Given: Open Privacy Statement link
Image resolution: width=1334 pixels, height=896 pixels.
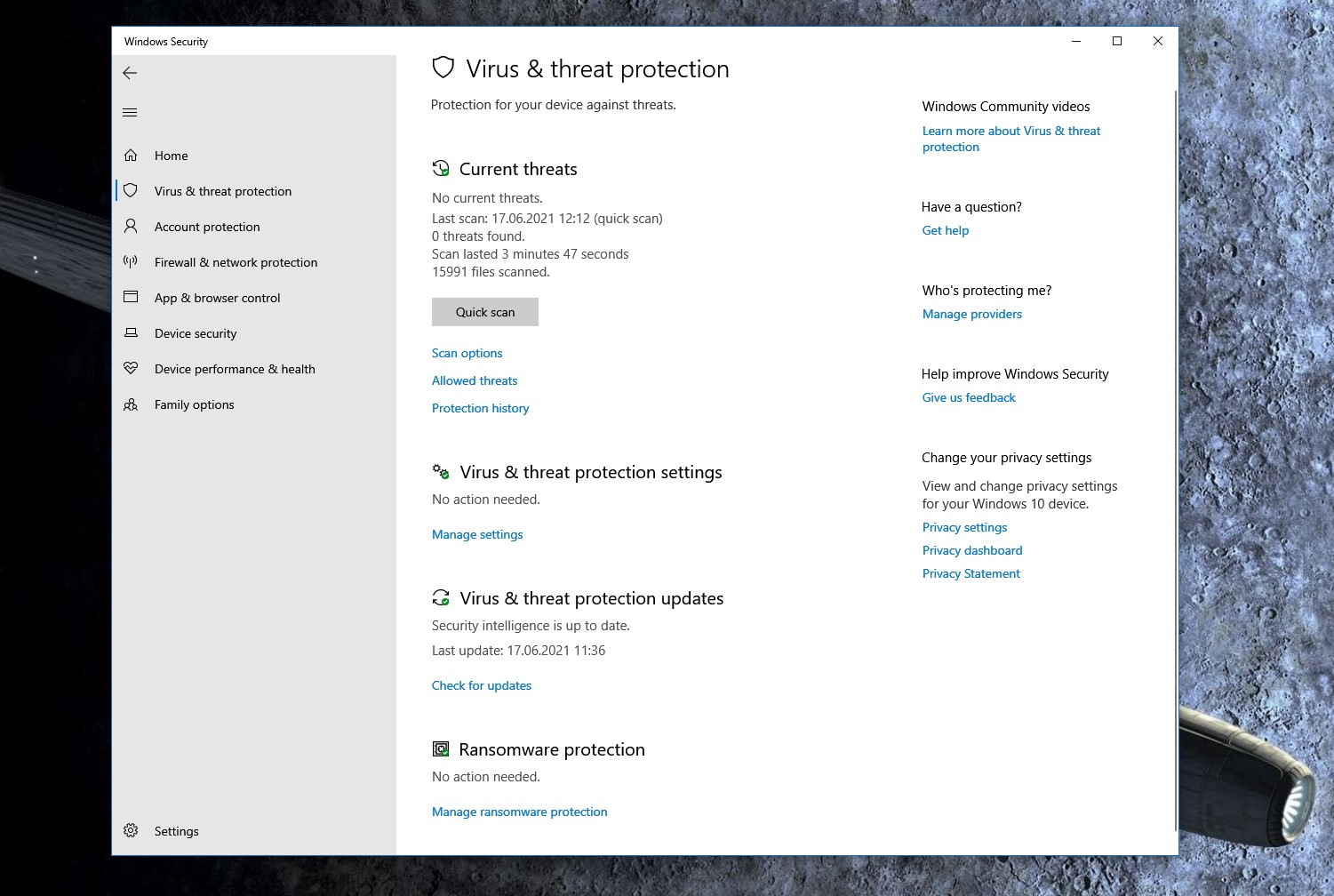Looking at the screenshot, I should tap(971, 573).
